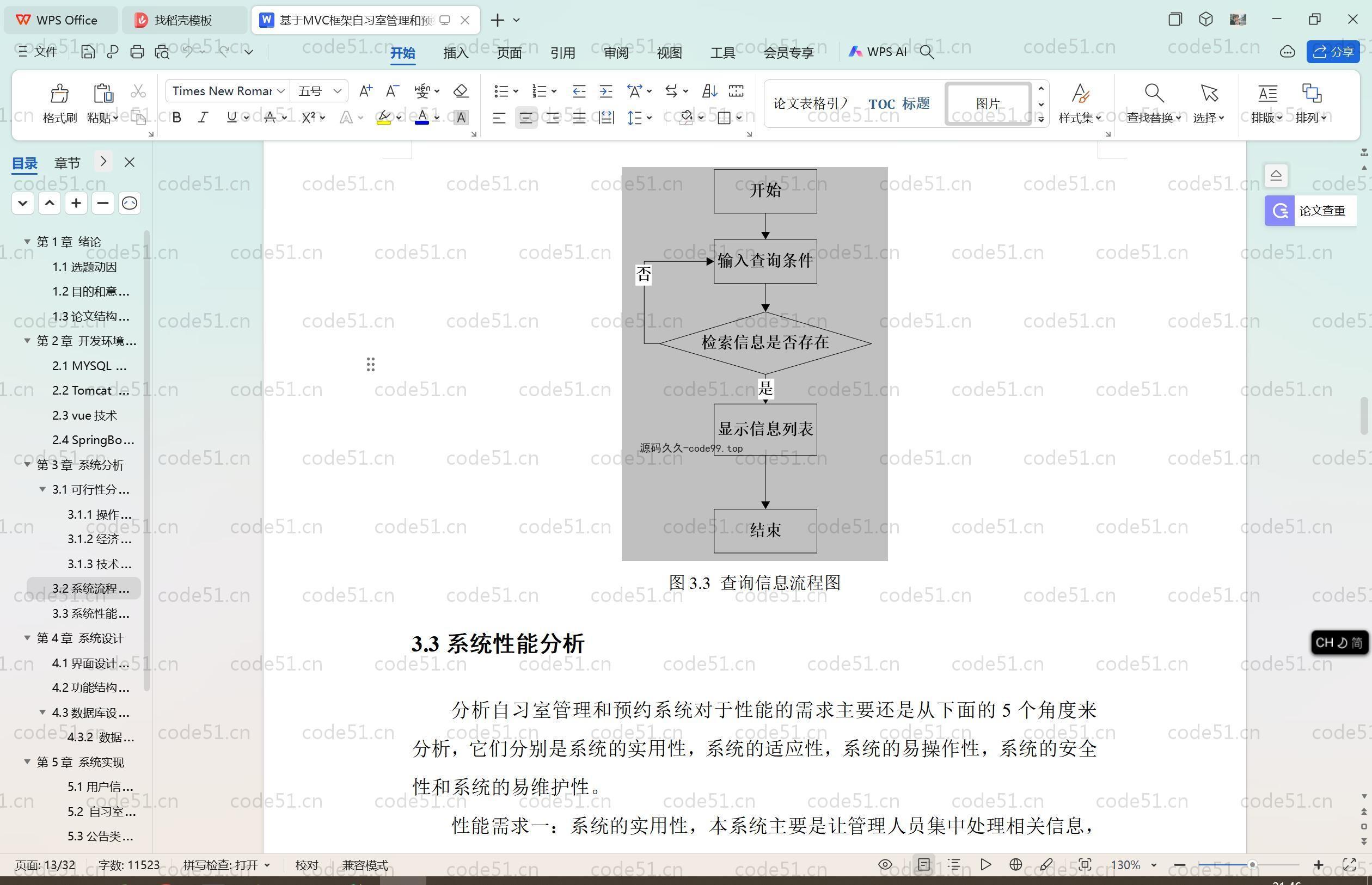Click the search magnifier next to WPS AI
1372x885 pixels.
[x=927, y=52]
